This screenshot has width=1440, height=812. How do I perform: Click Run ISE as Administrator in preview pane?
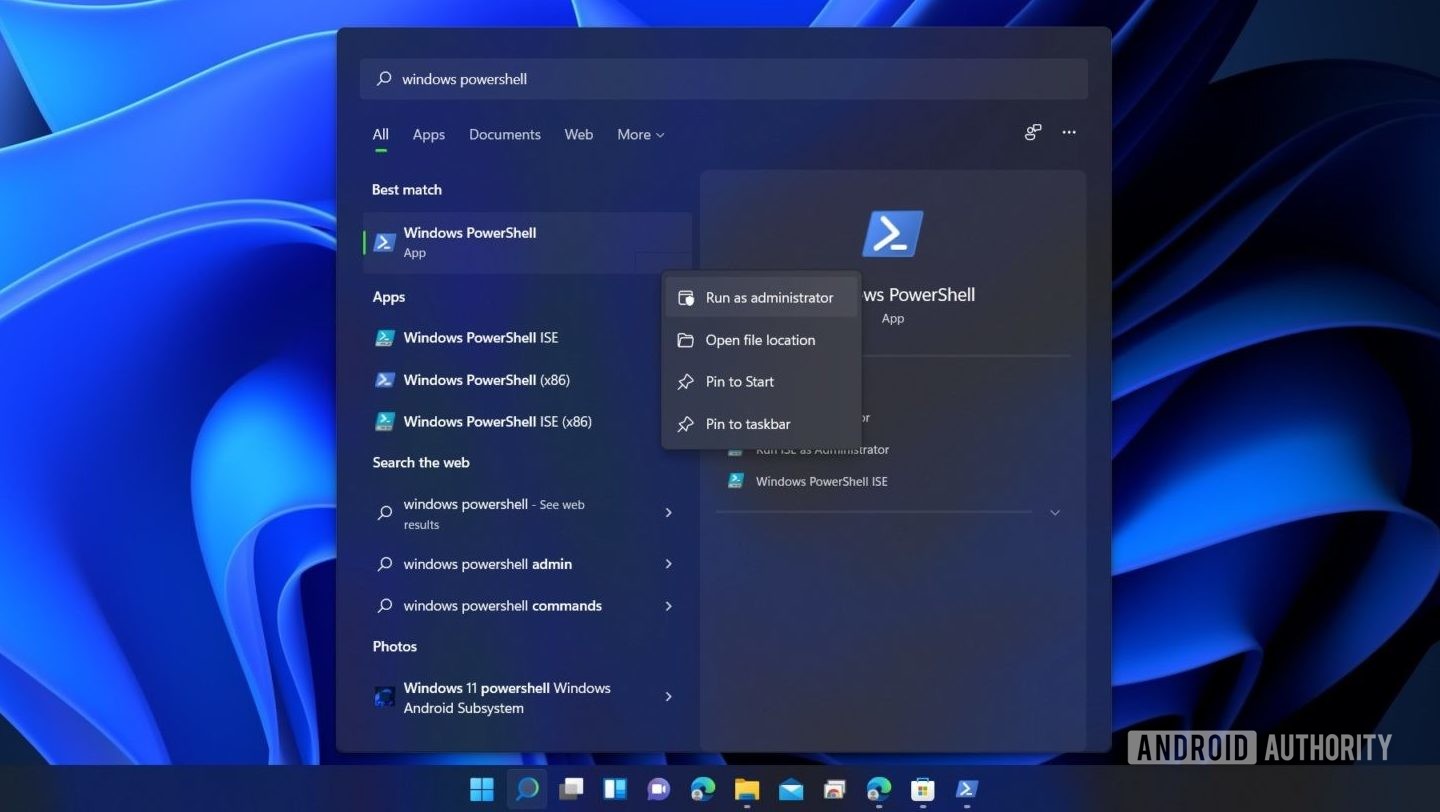coord(822,449)
